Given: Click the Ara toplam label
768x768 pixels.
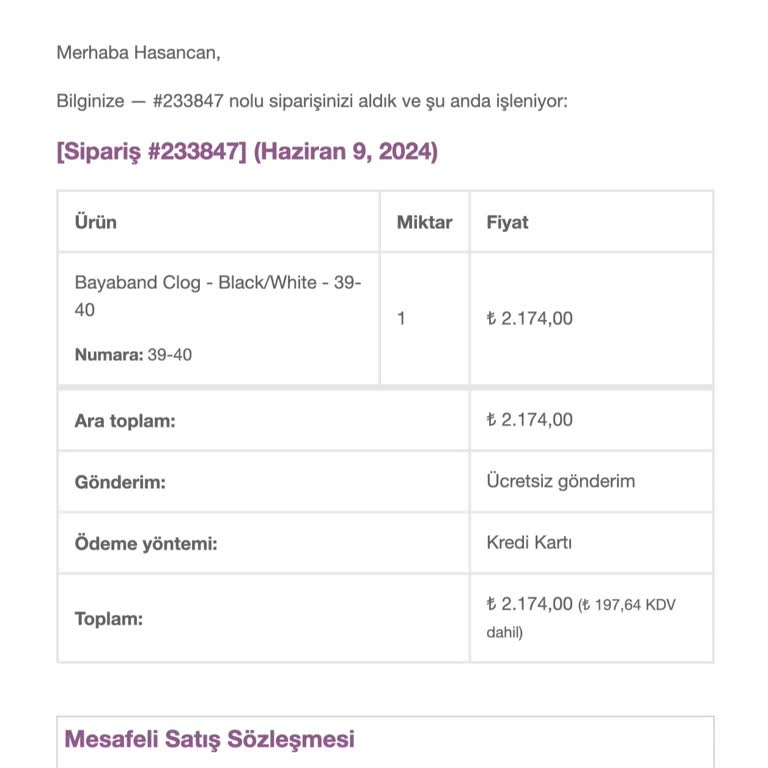Looking at the screenshot, I should pyautogui.click(x=125, y=421).
